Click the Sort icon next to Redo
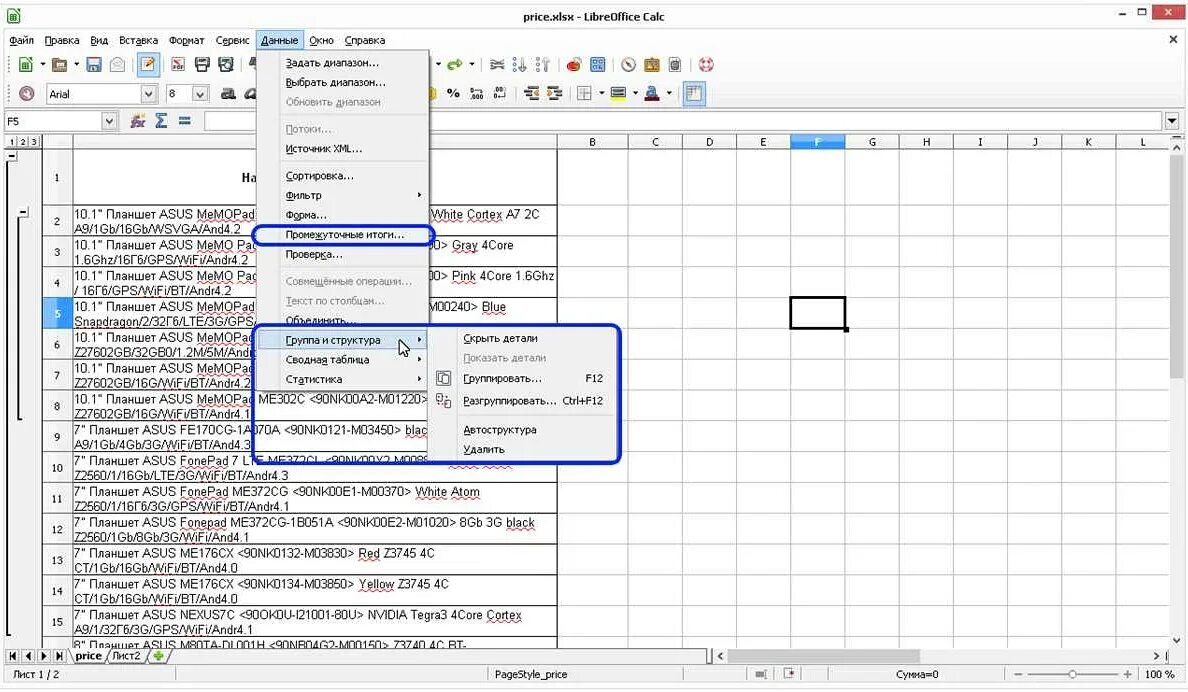 497,65
